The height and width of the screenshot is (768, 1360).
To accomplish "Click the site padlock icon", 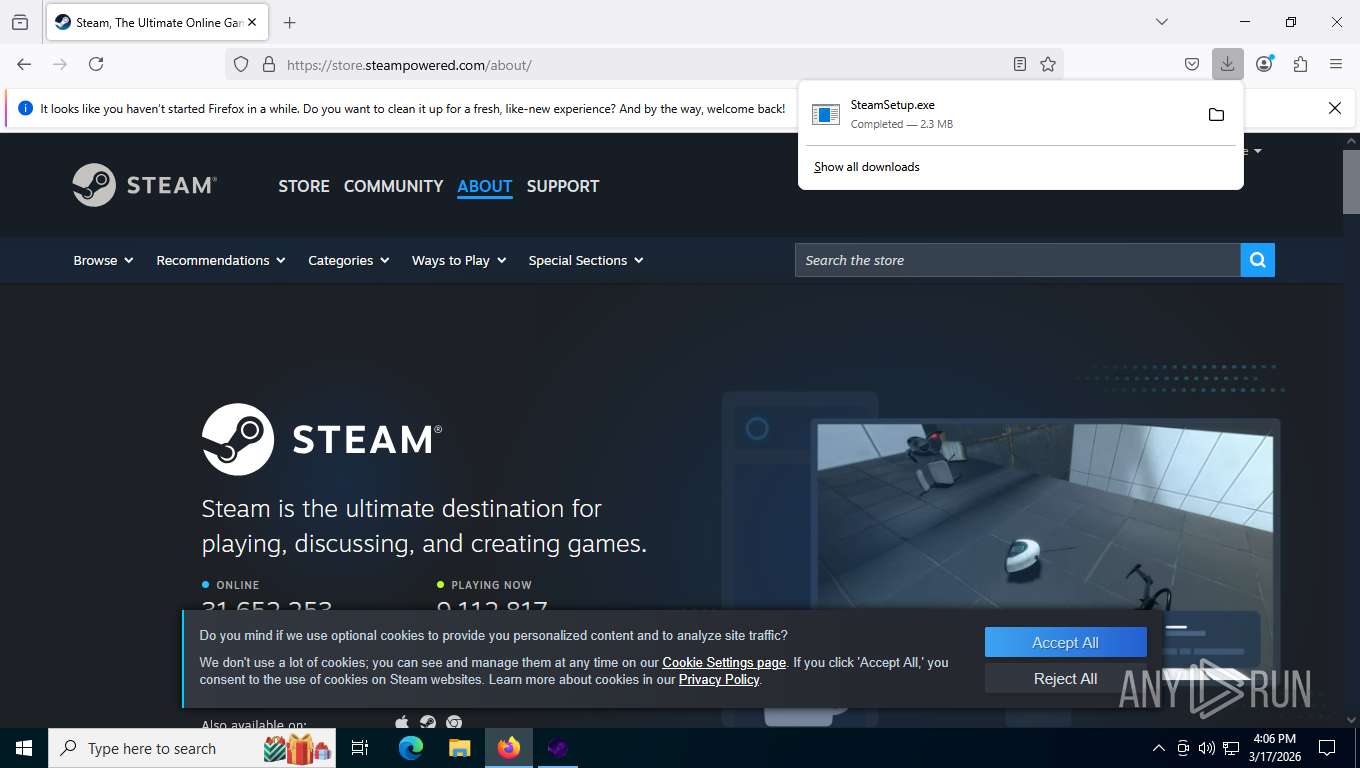I will pos(268,64).
